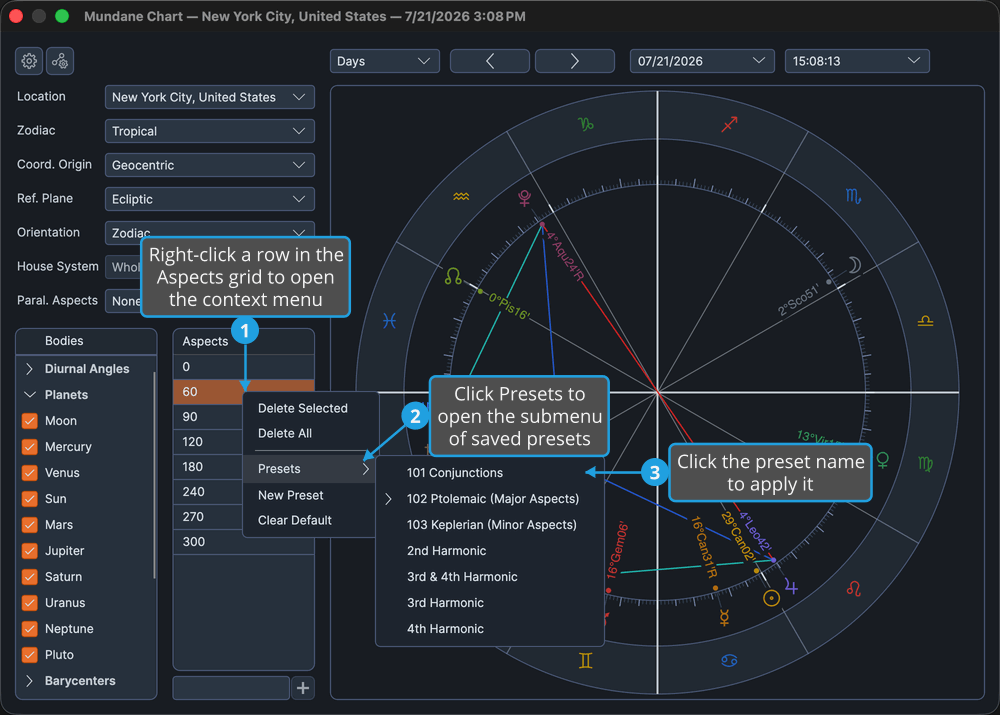Click the Cancer sign symbol on the zodiac ring
Screen dimensions: 1000x715
click(x=730, y=660)
